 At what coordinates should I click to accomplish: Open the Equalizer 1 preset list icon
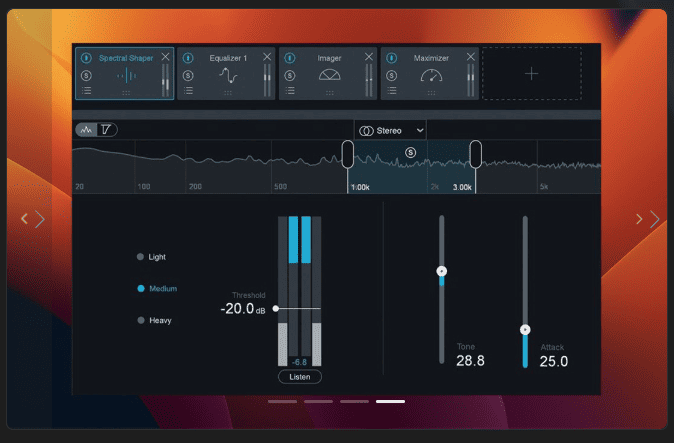[x=188, y=90]
